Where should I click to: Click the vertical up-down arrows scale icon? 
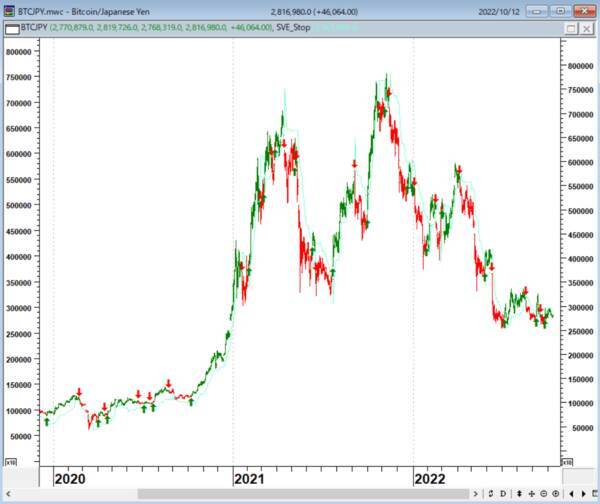pyautogui.click(x=519, y=494)
